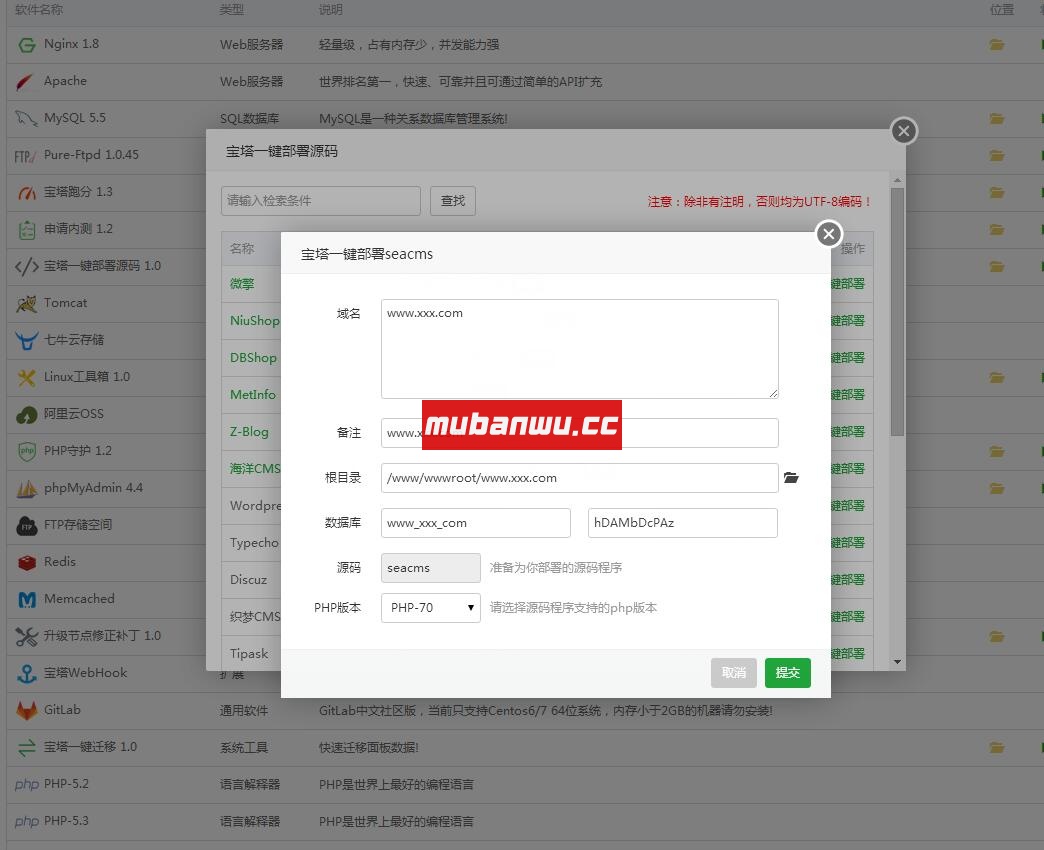The width and height of the screenshot is (1044, 850).
Task: Click the phpMyAdmin sailboat icon
Action: (x=27, y=489)
